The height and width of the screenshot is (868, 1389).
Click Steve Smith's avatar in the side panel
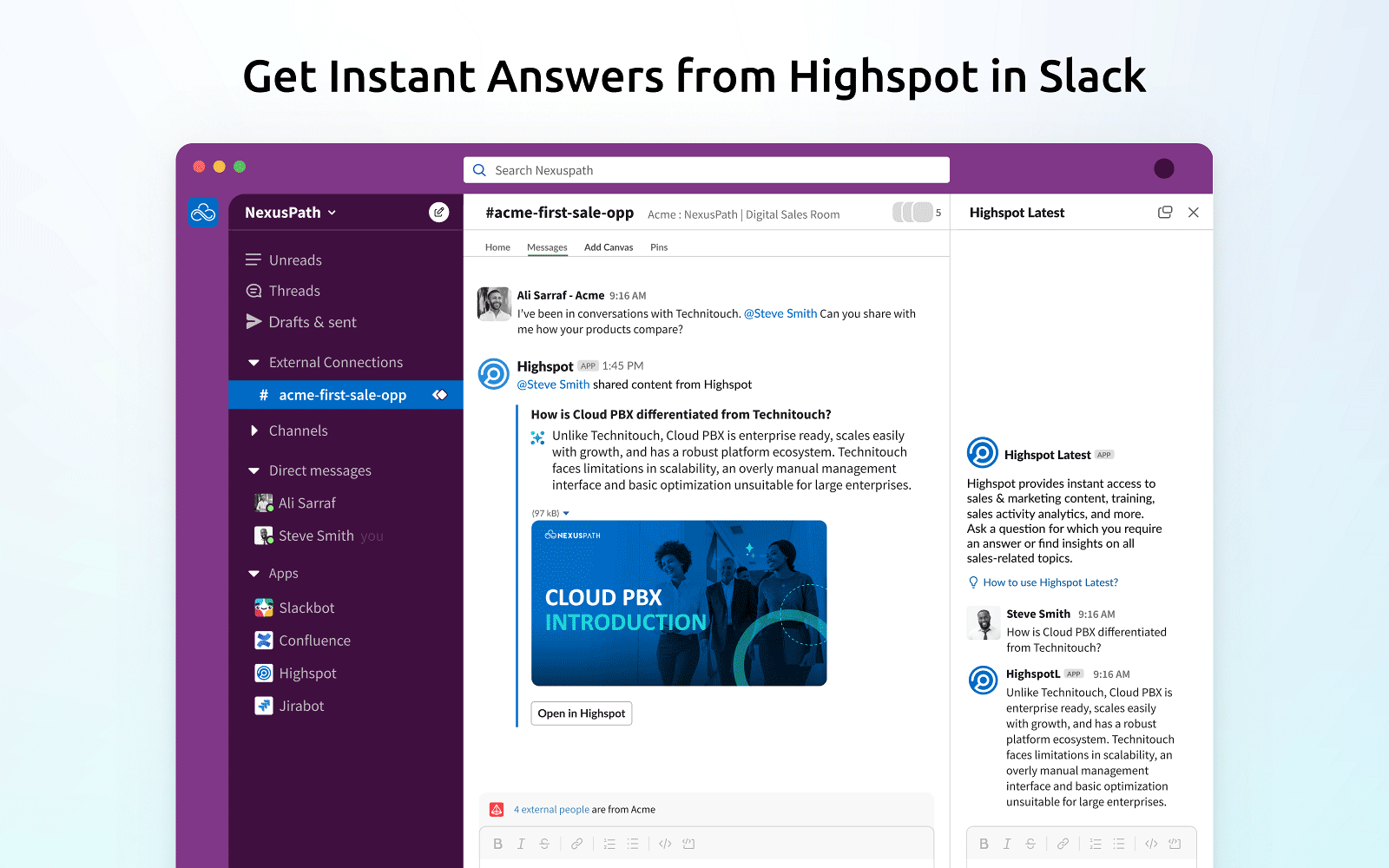click(984, 623)
